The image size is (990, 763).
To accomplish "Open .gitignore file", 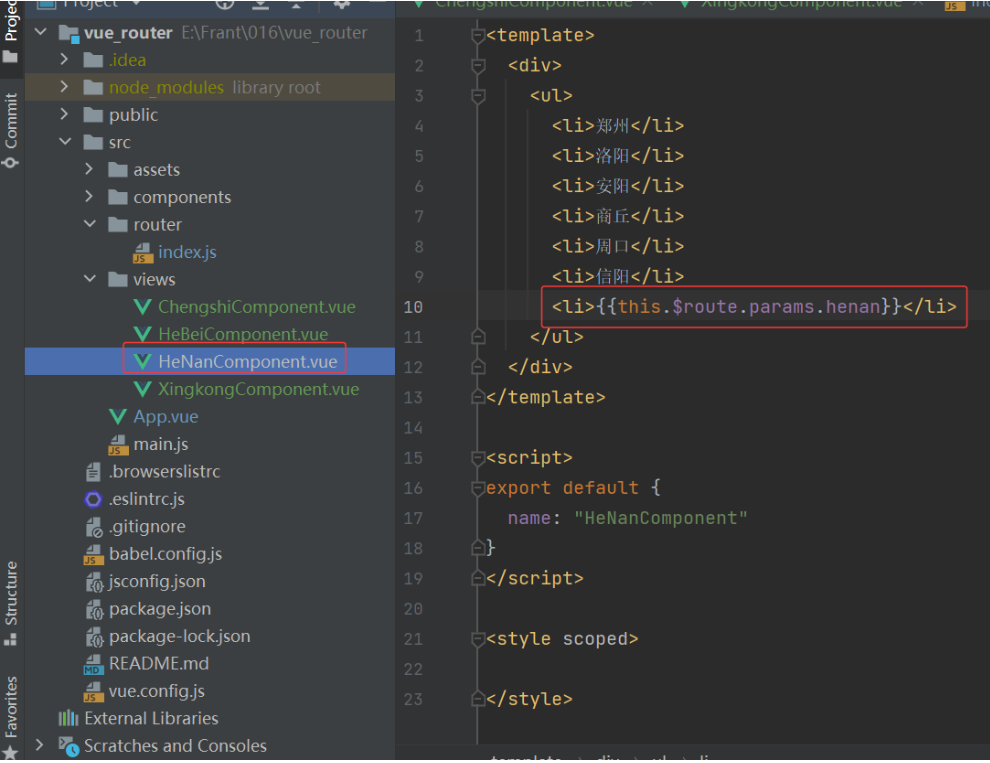I will coord(147,526).
